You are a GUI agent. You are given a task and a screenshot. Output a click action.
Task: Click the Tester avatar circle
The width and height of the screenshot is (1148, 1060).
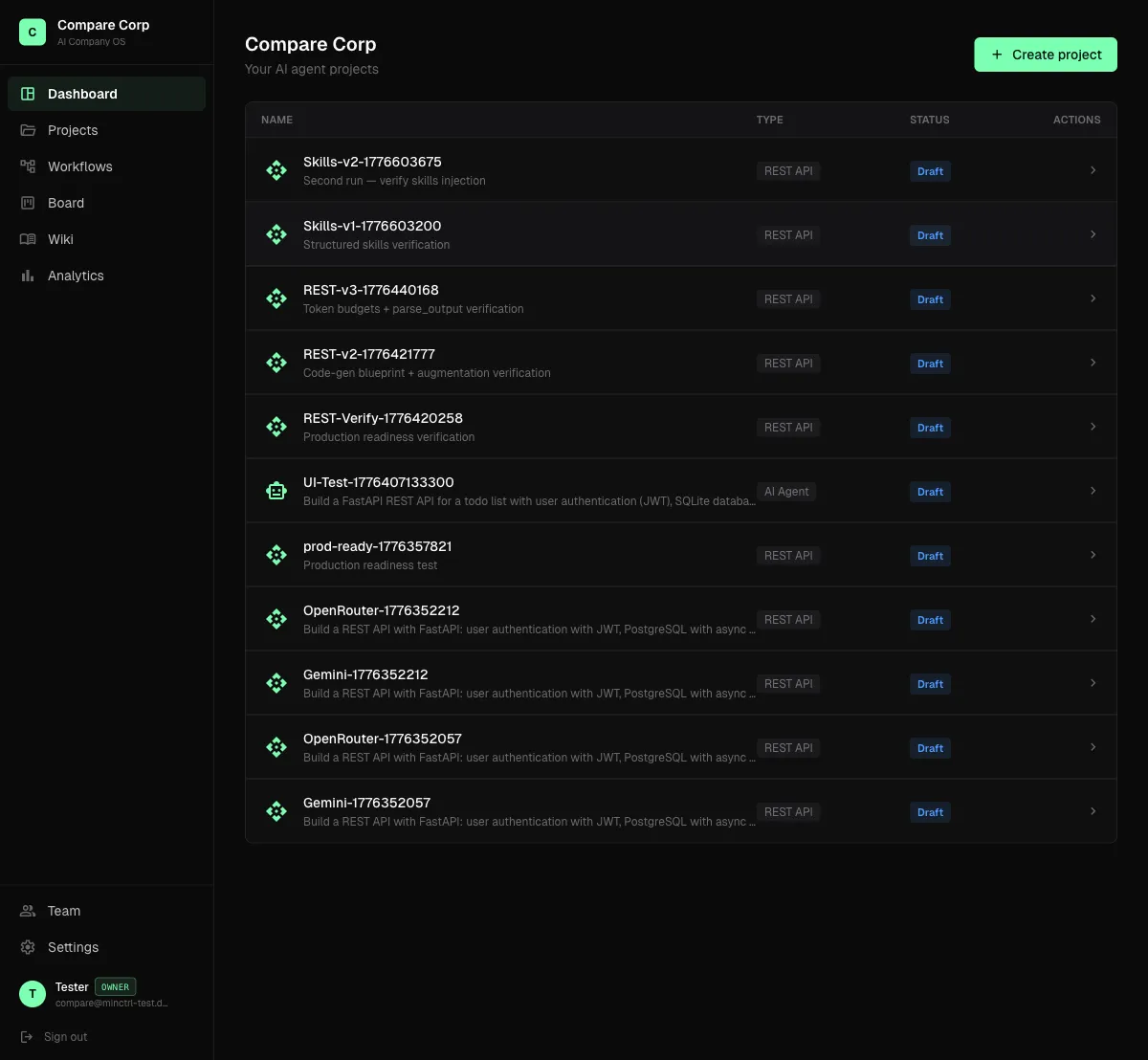[33, 994]
